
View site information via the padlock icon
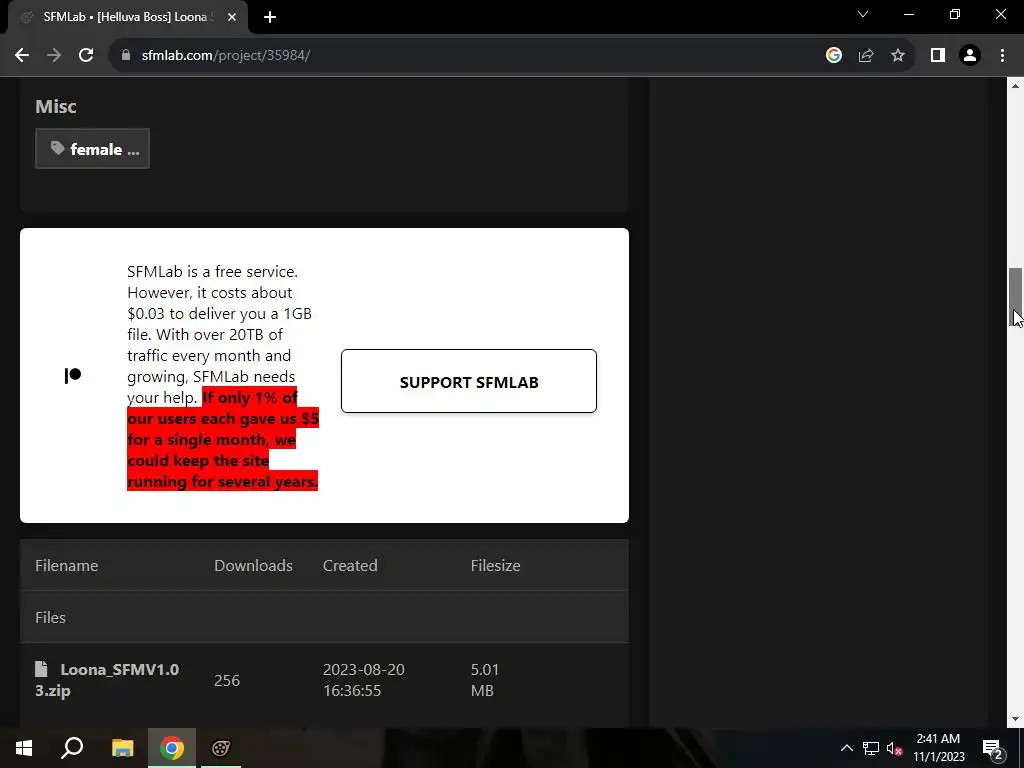point(126,56)
